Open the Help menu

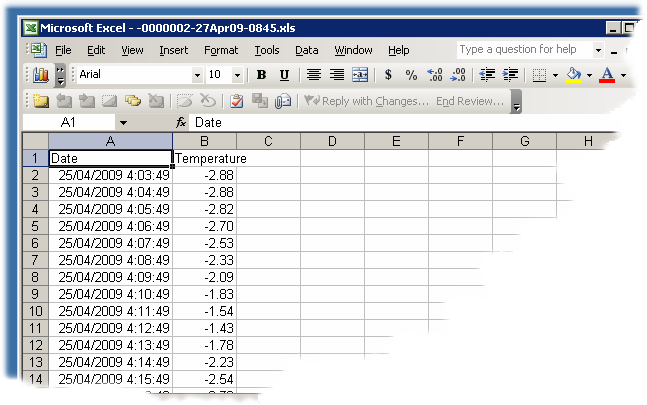[399, 50]
